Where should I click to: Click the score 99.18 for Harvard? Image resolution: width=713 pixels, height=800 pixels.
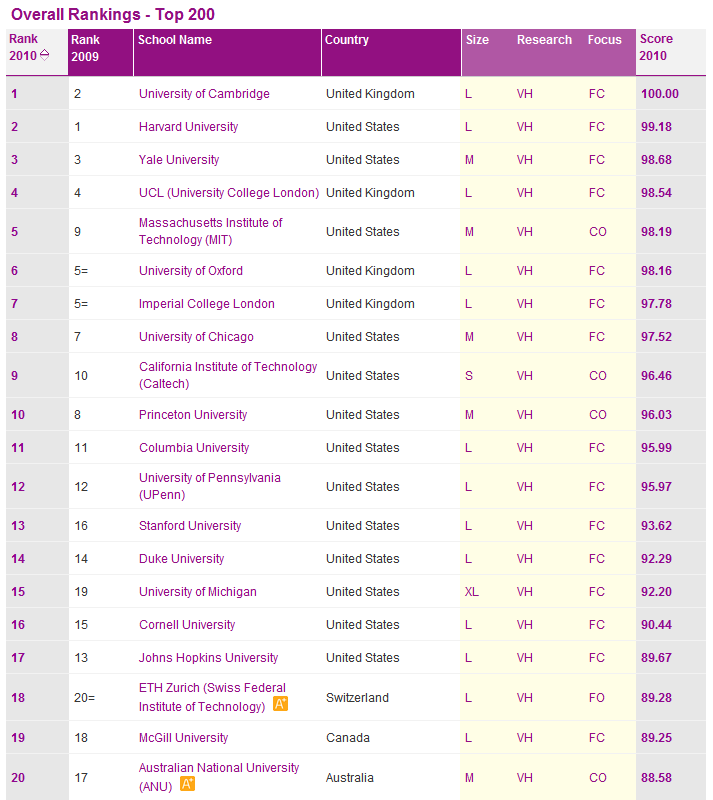click(656, 127)
